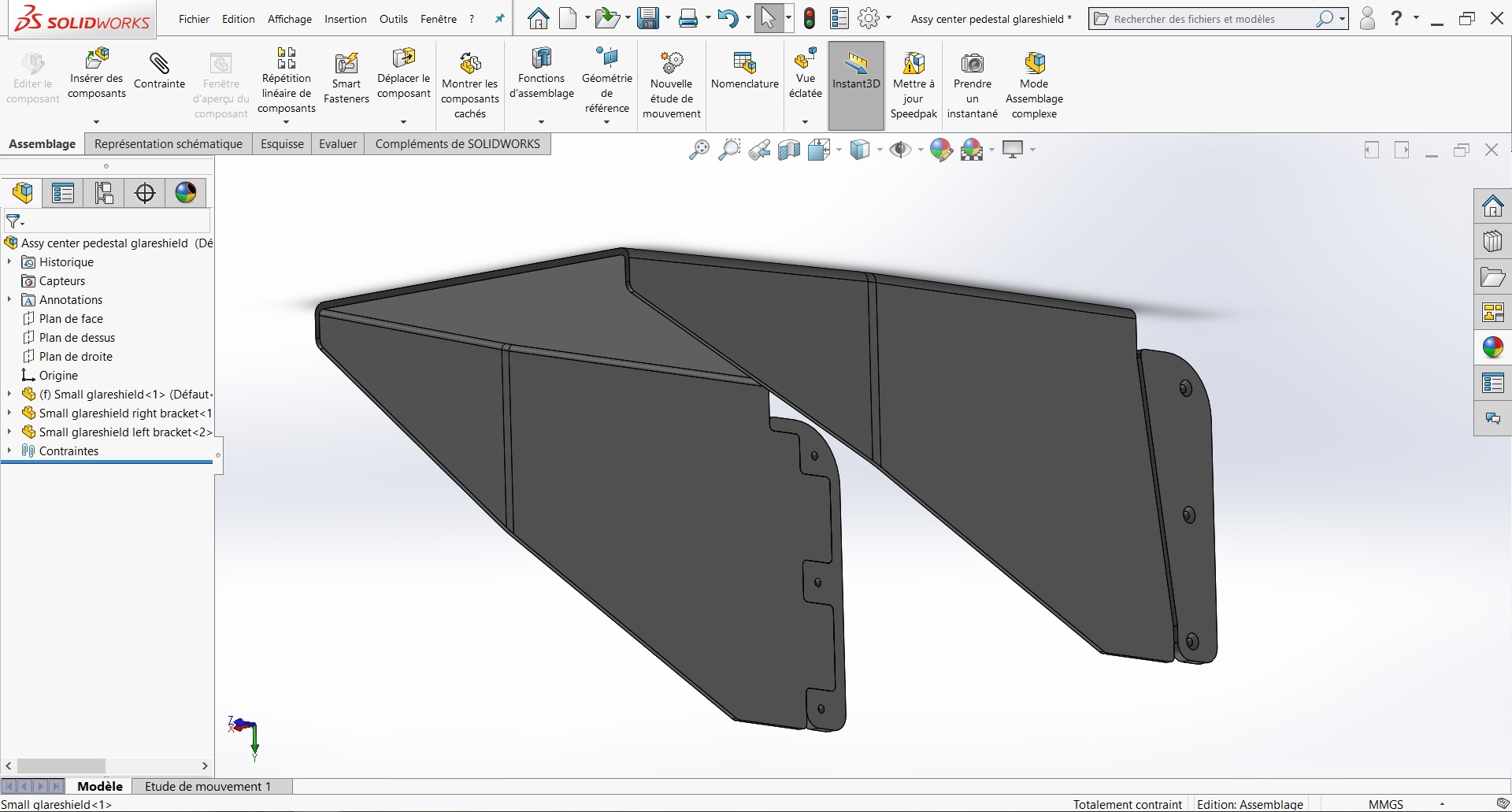This screenshot has height=812, width=1512.
Task: Toggle hide/show items eye icon
Action: [x=900, y=150]
